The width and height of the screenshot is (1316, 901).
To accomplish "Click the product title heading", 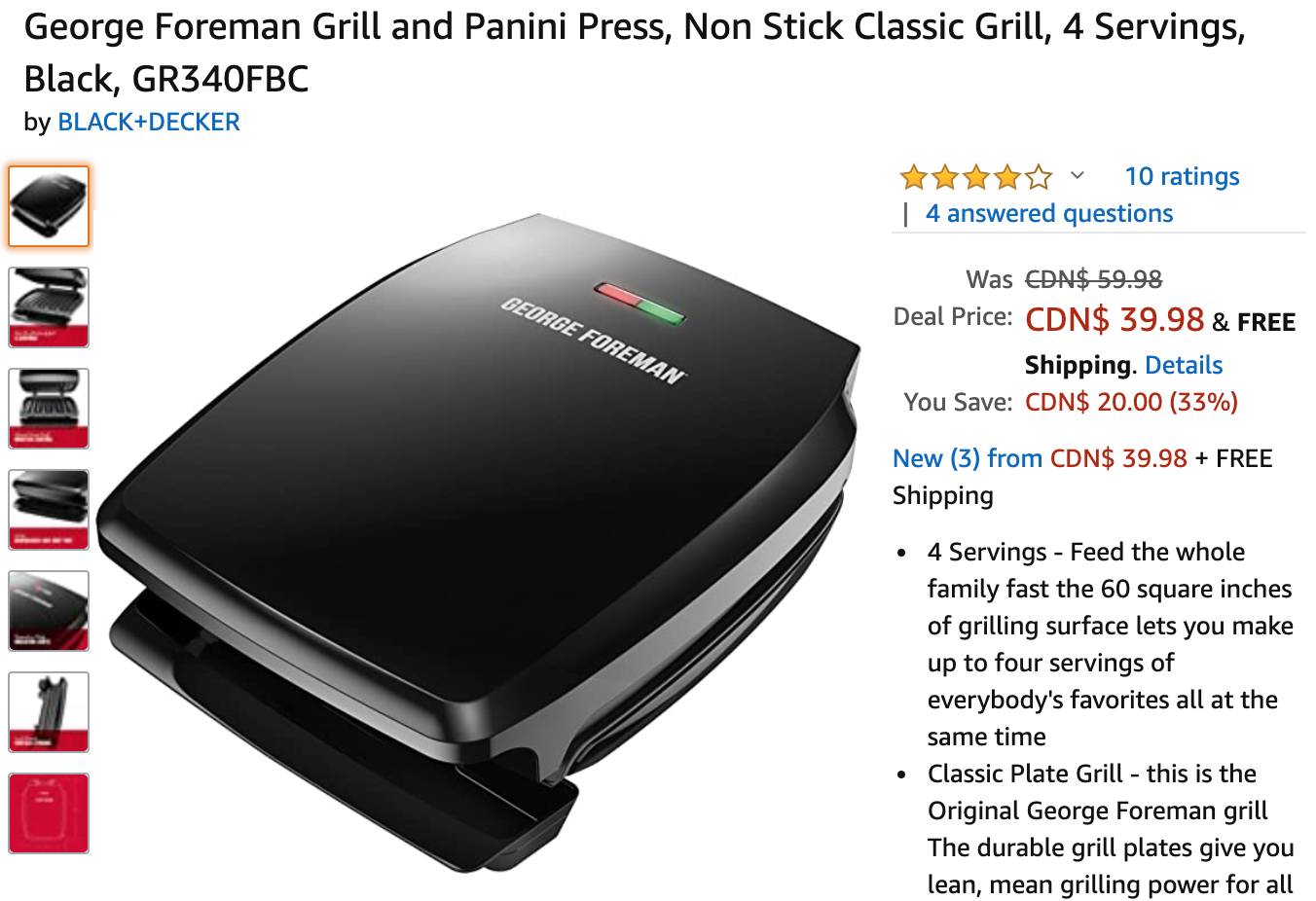I will [635, 53].
